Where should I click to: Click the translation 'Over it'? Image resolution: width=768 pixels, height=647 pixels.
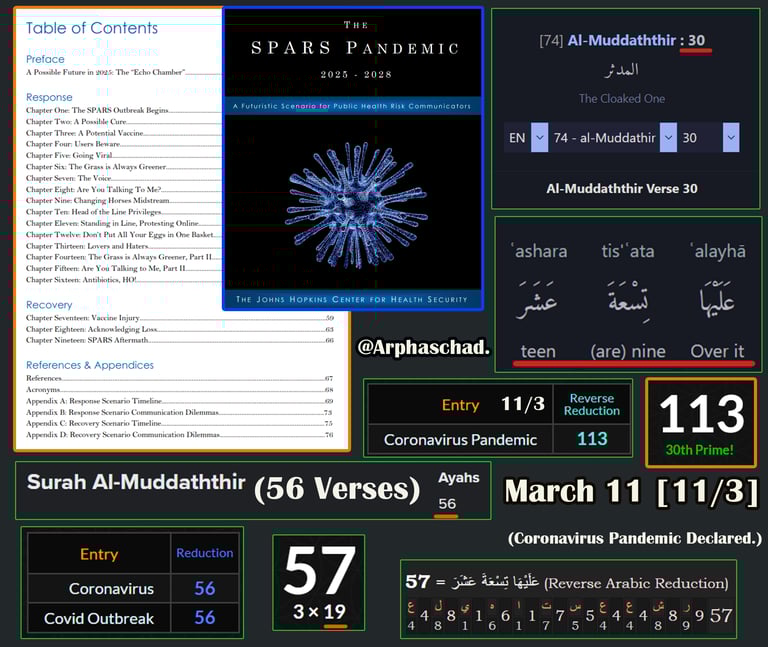(717, 351)
